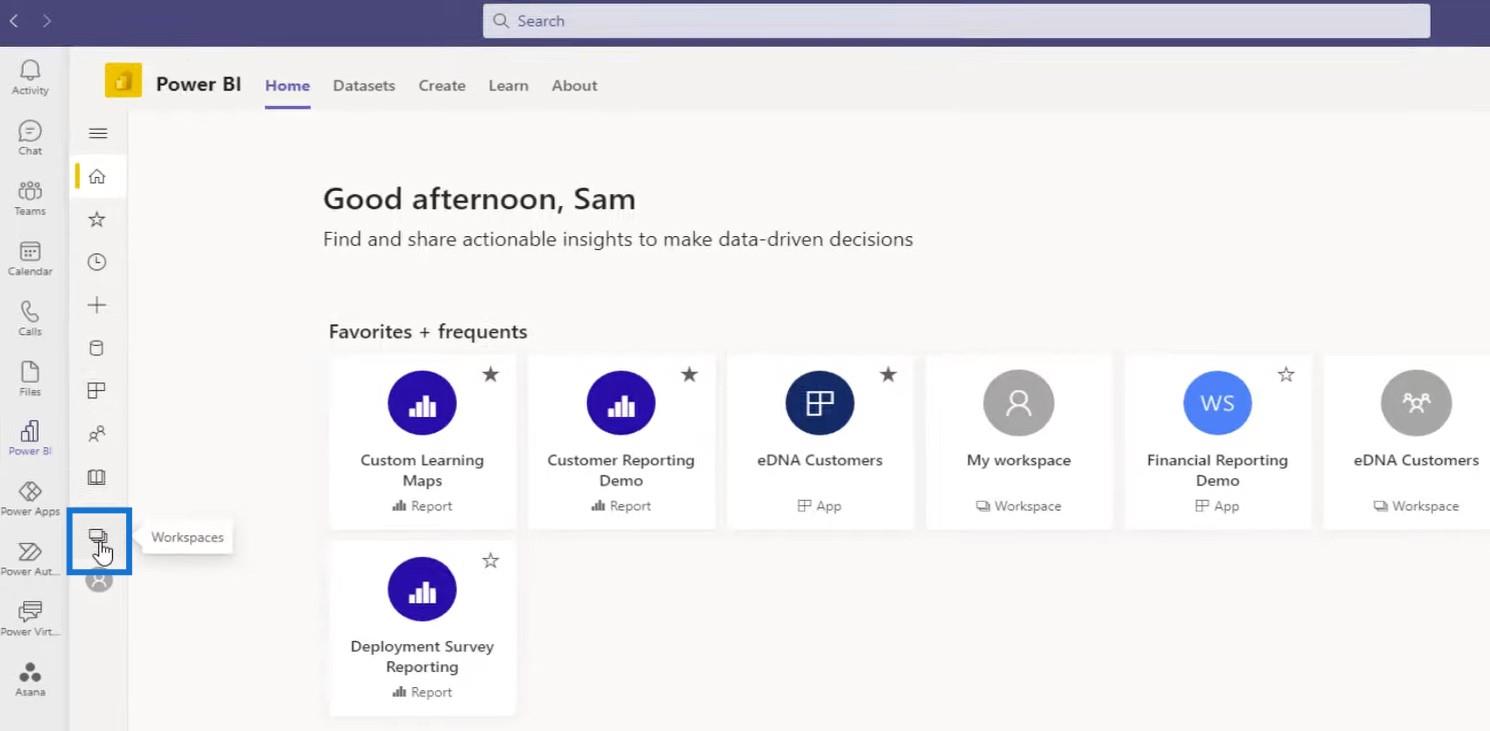This screenshot has height=731, width=1490.
Task: Click the Create plus icon in nav
Action: 97,305
